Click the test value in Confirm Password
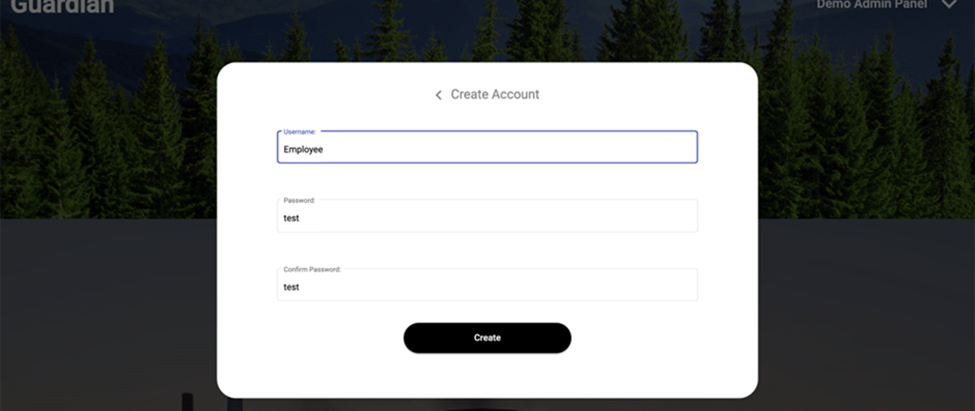 291,287
